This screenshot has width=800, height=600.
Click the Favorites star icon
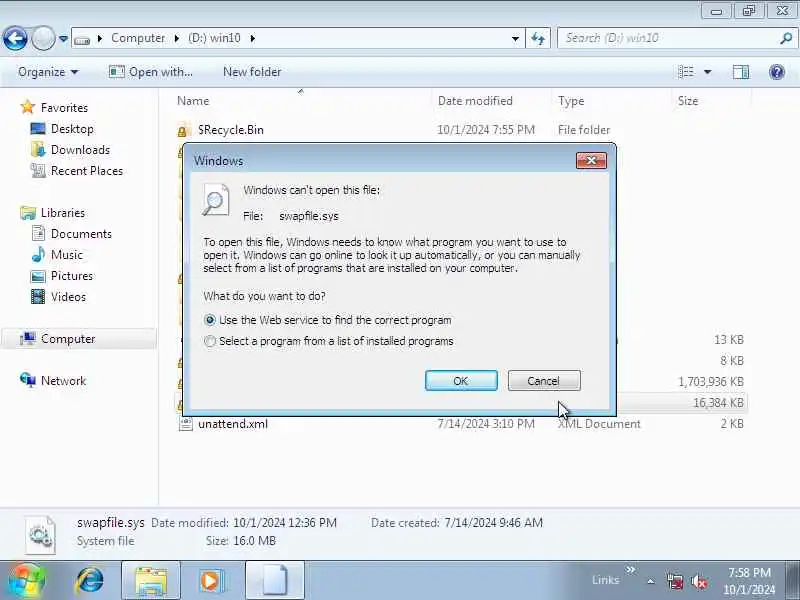(28, 107)
